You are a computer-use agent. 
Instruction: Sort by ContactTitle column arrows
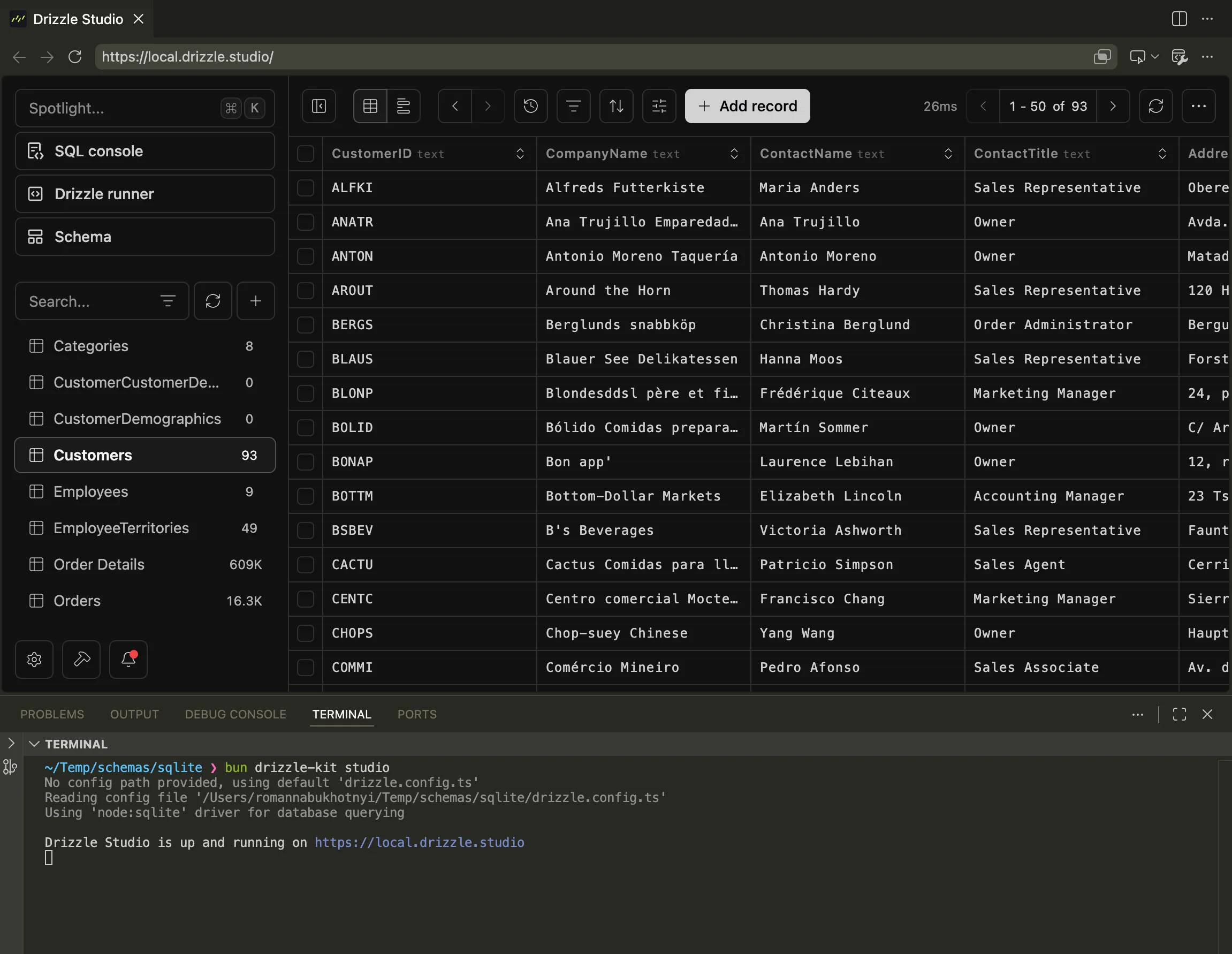pyautogui.click(x=1162, y=154)
